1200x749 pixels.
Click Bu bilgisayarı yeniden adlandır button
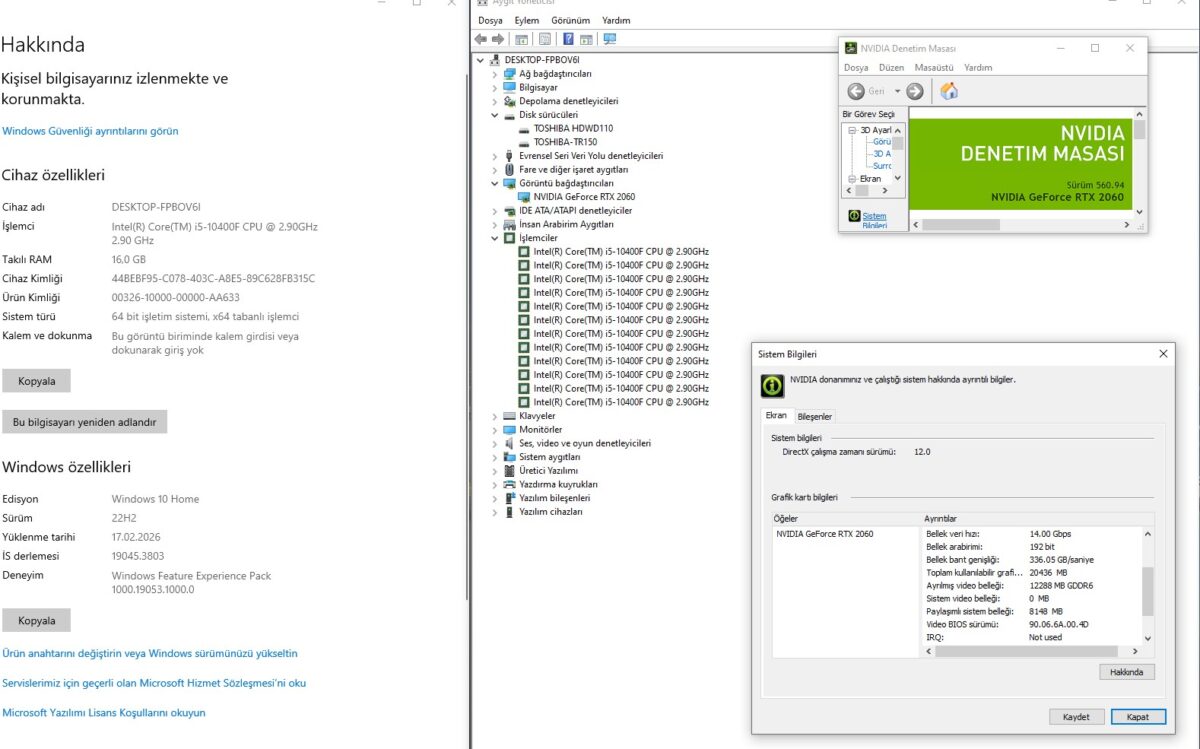pyautogui.click(x=85, y=422)
